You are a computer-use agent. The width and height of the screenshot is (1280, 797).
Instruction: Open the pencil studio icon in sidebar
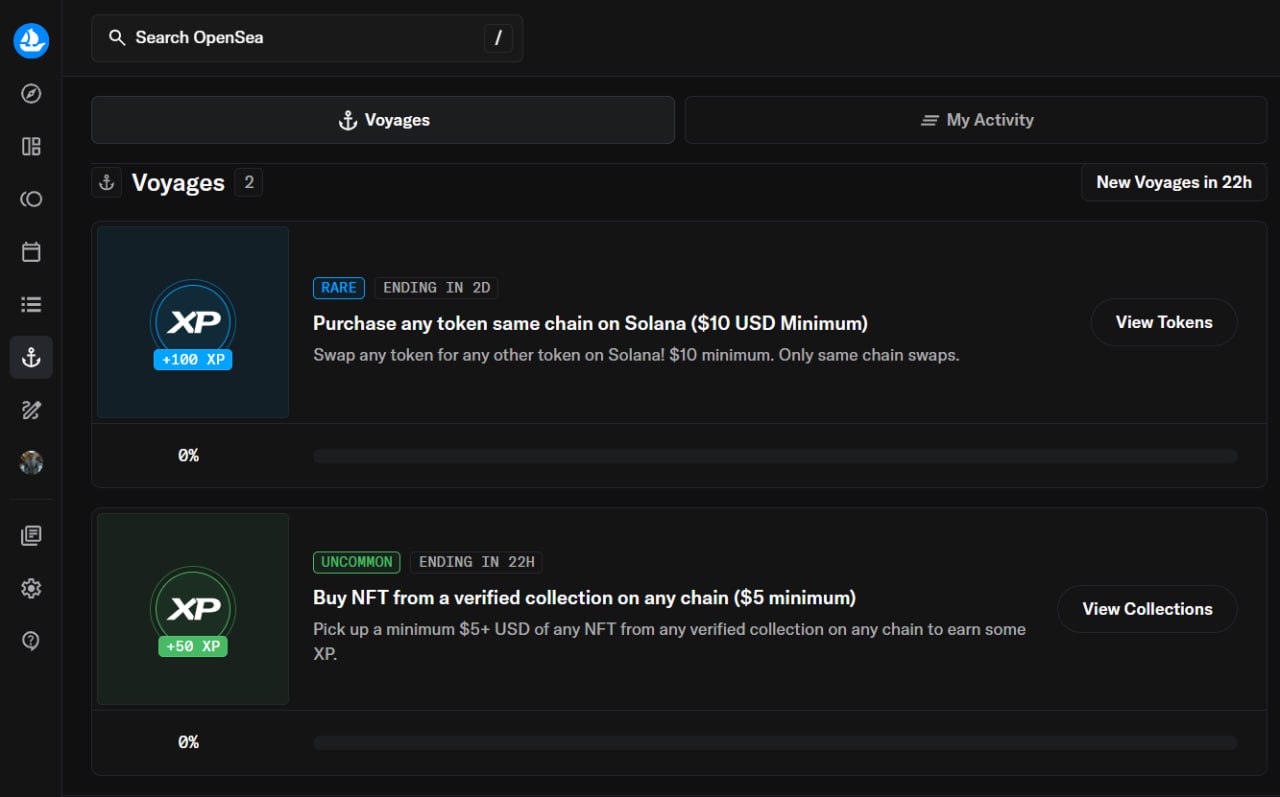click(31, 410)
